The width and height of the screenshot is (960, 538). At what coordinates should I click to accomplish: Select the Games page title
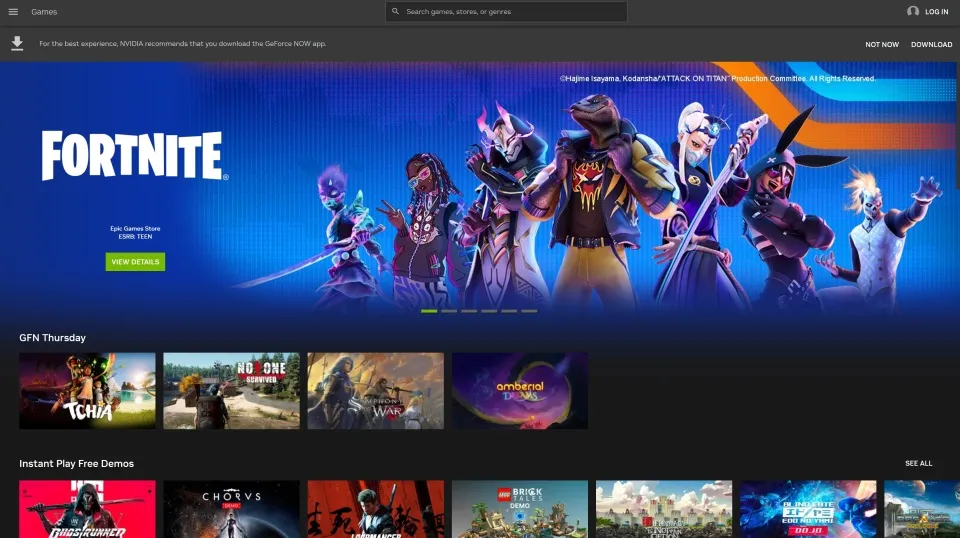pyautogui.click(x=44, y=12)
